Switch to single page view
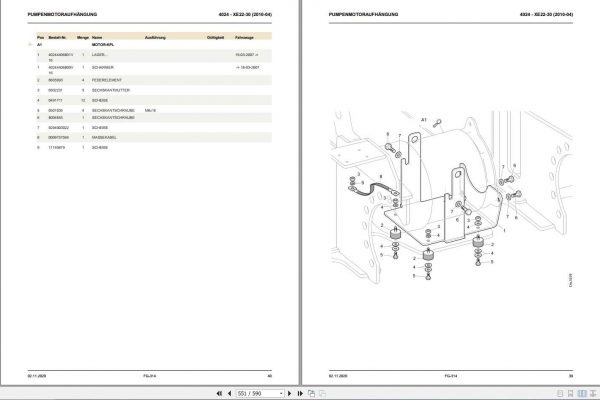The image size is (600, 400). [x=560, y=393]
